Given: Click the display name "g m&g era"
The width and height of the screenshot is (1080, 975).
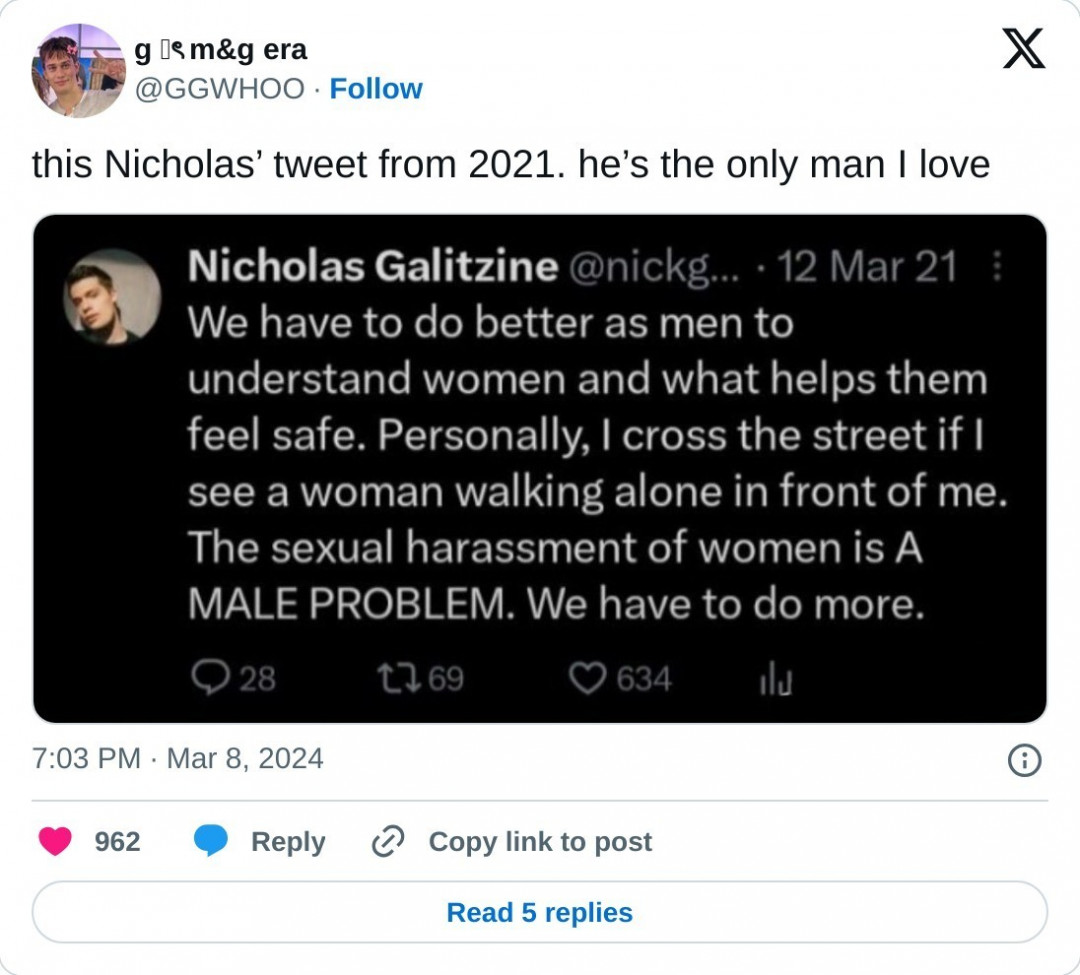Looking at the screenshot, I should coord(222,49).
